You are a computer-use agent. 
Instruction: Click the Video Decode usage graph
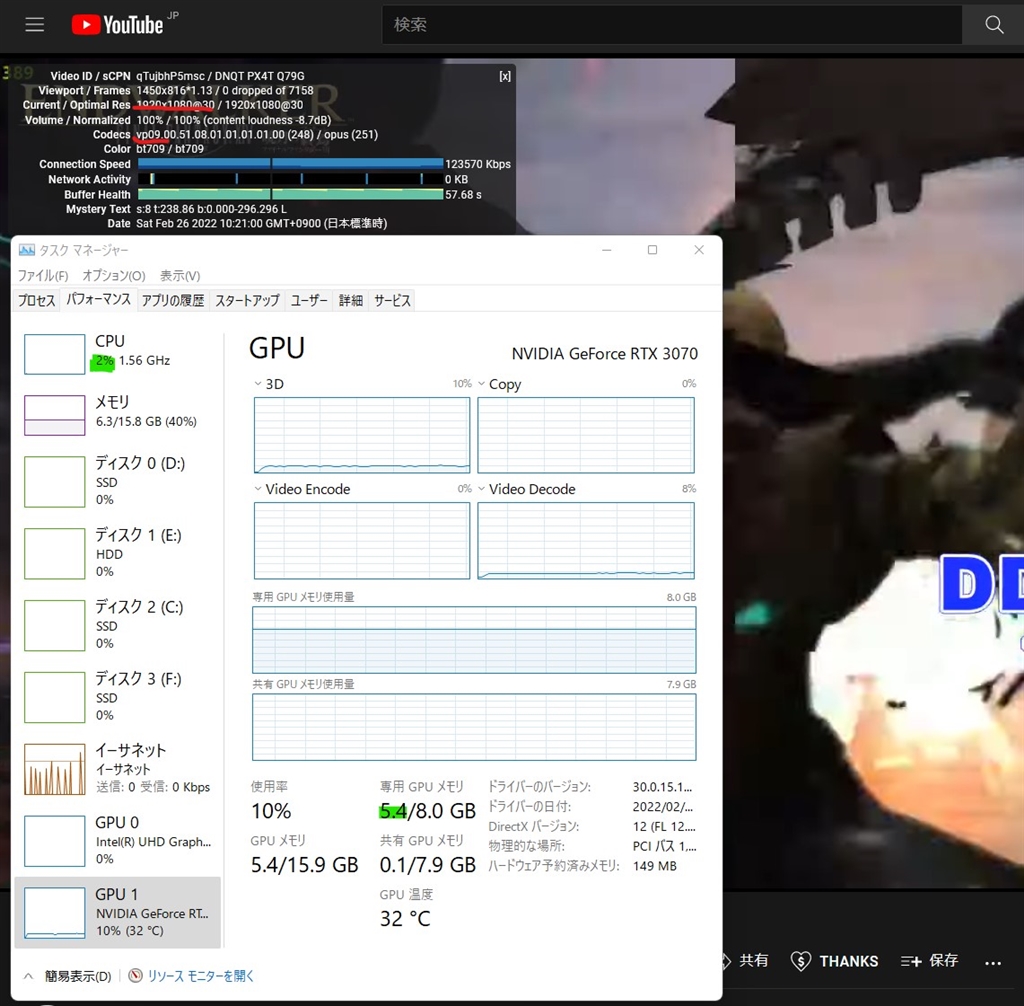pyautogui.click(x=586, y=540)
